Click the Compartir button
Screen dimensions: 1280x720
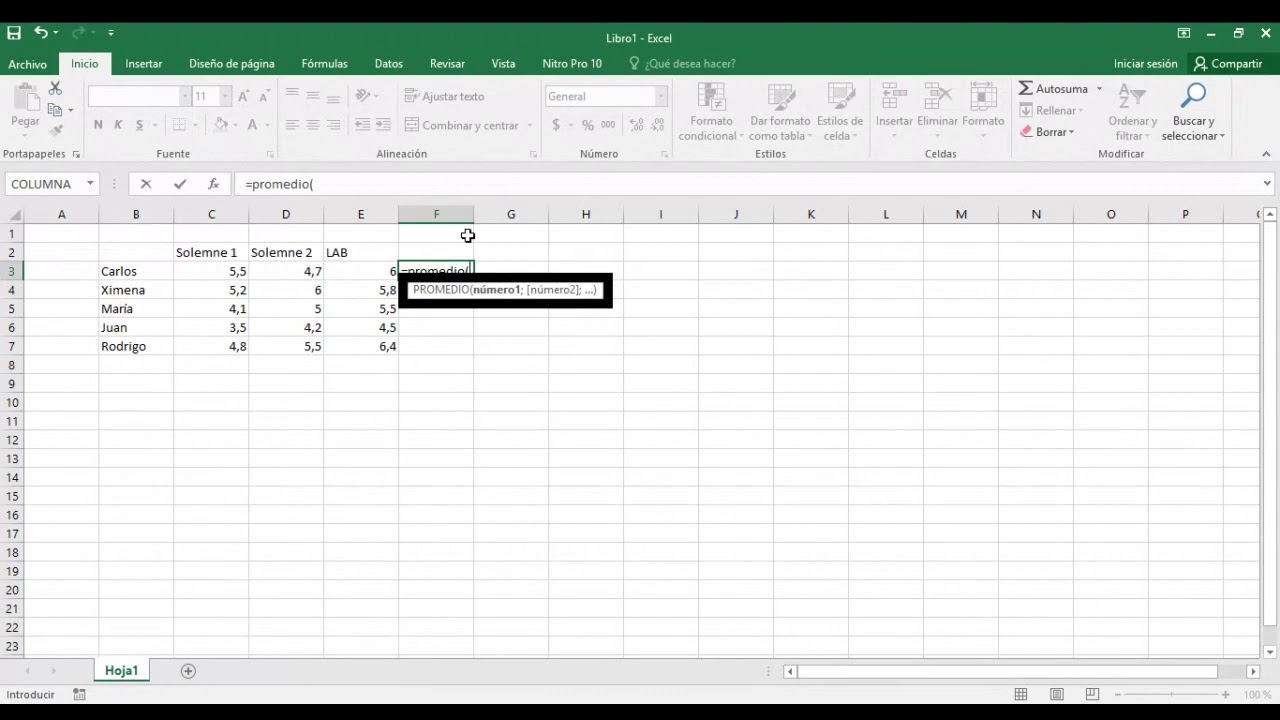1228,64
